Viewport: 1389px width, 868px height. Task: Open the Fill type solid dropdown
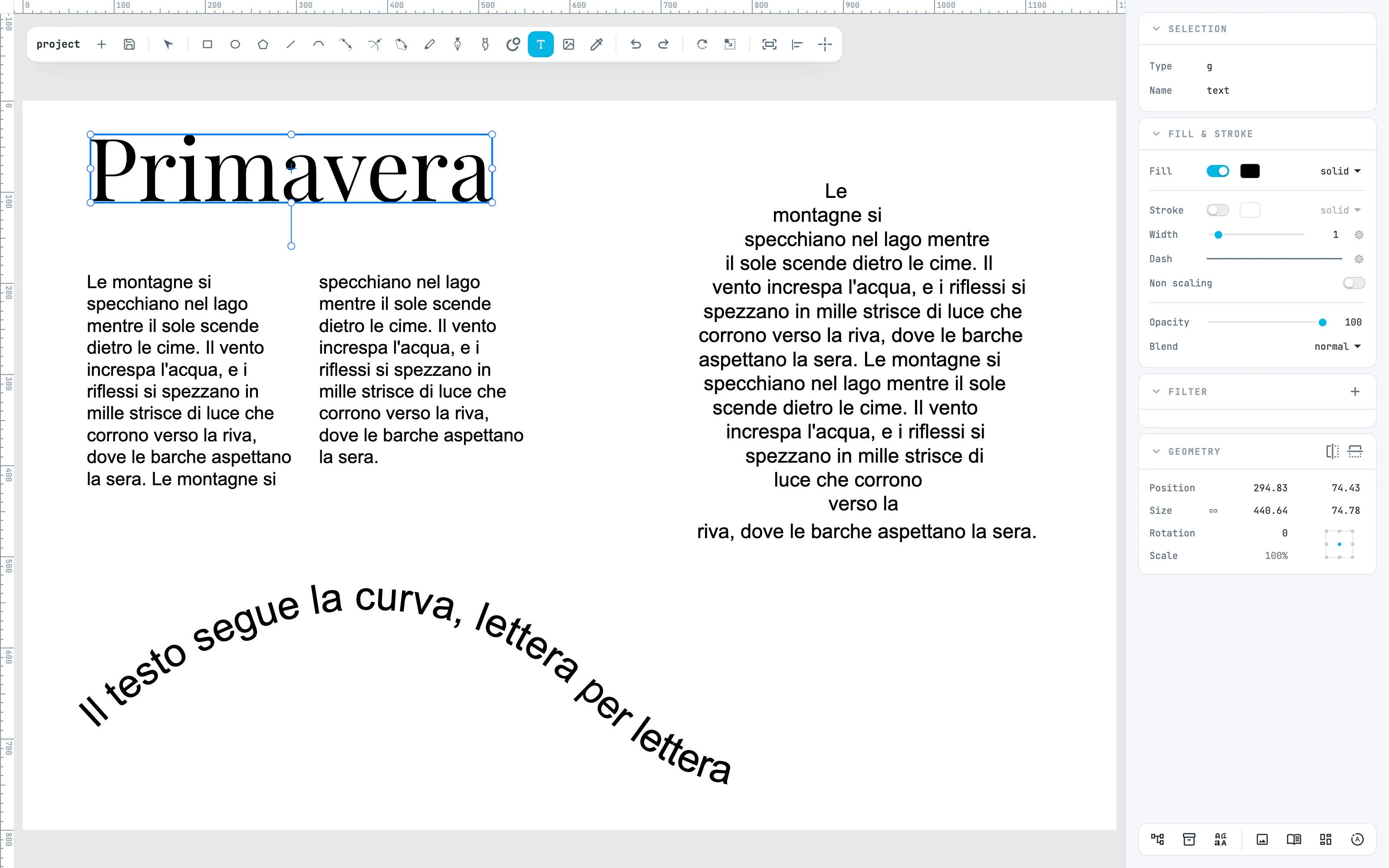tap(1340, 171)
